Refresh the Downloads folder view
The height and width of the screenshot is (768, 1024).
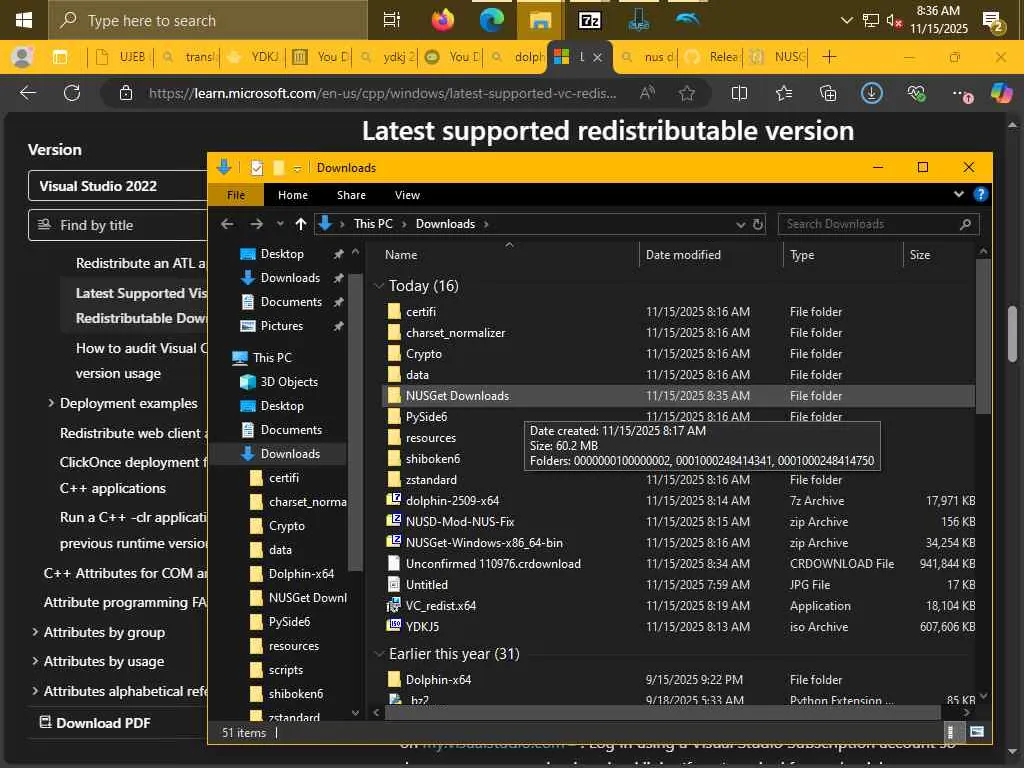click(758, 224)
